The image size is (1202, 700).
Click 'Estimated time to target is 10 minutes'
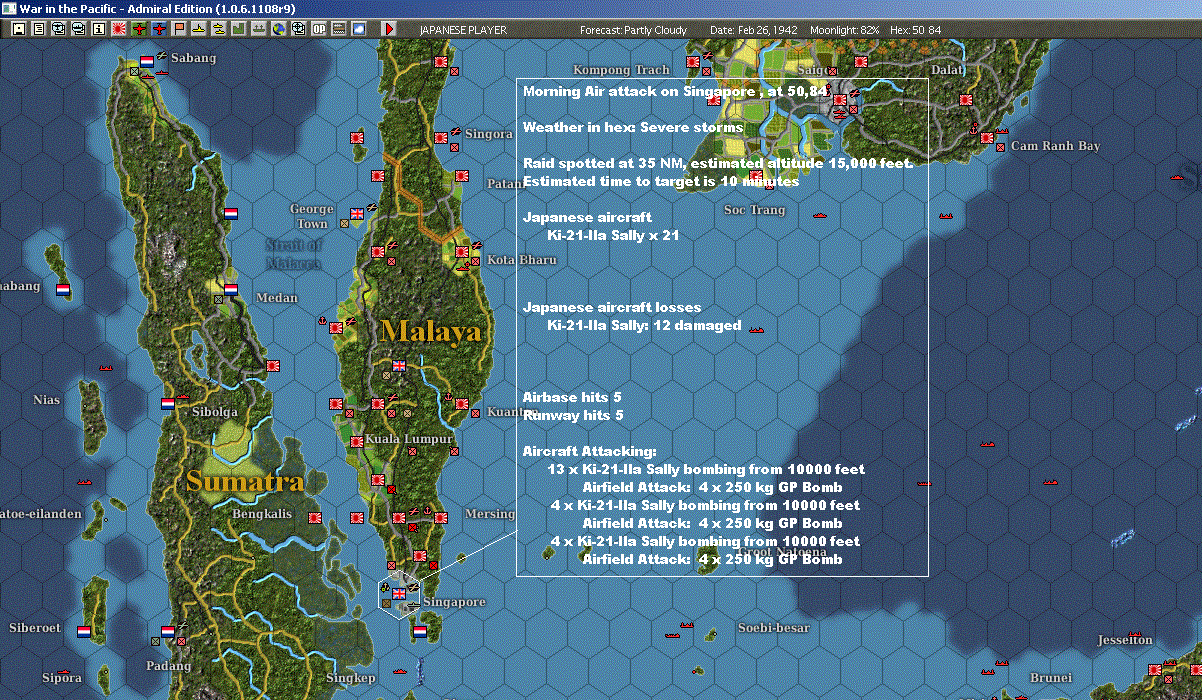(661, 181)
